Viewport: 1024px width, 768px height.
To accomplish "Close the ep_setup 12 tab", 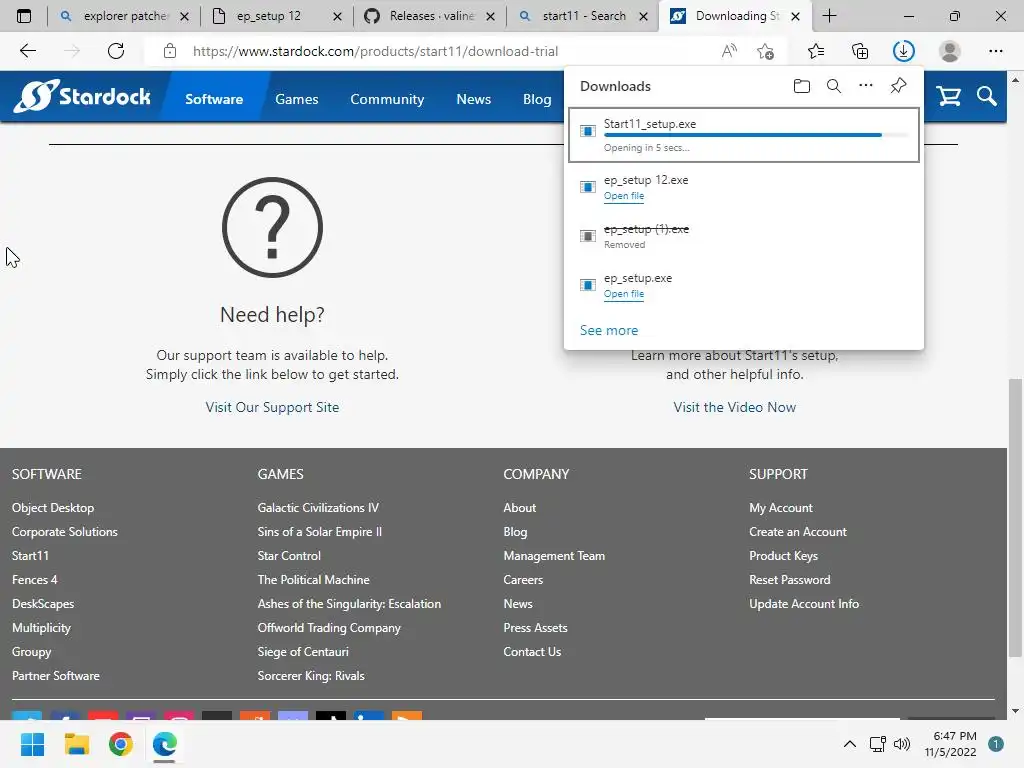I will point(338,16).
